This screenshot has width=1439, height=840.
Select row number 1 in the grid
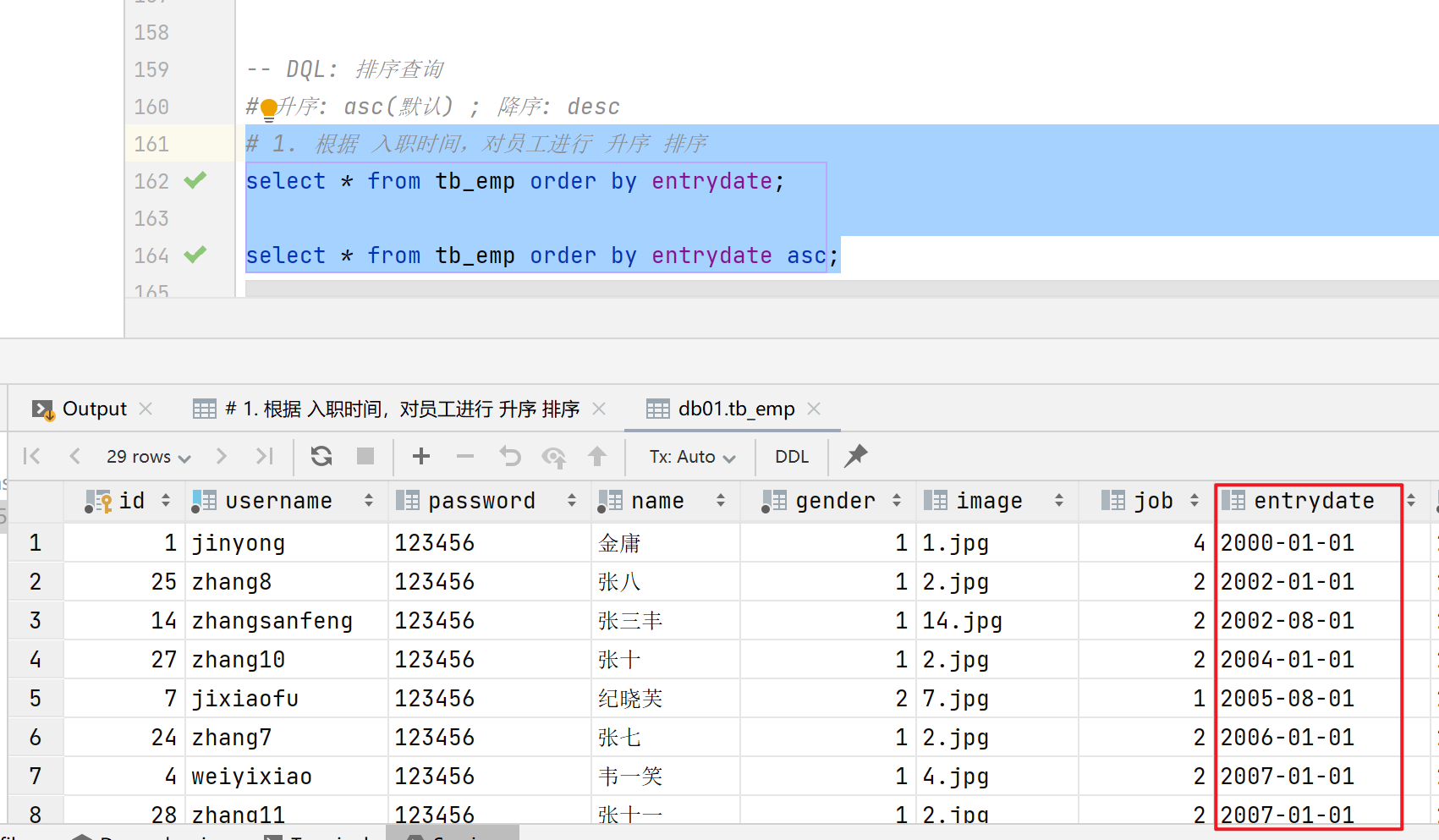pos(36,543)
